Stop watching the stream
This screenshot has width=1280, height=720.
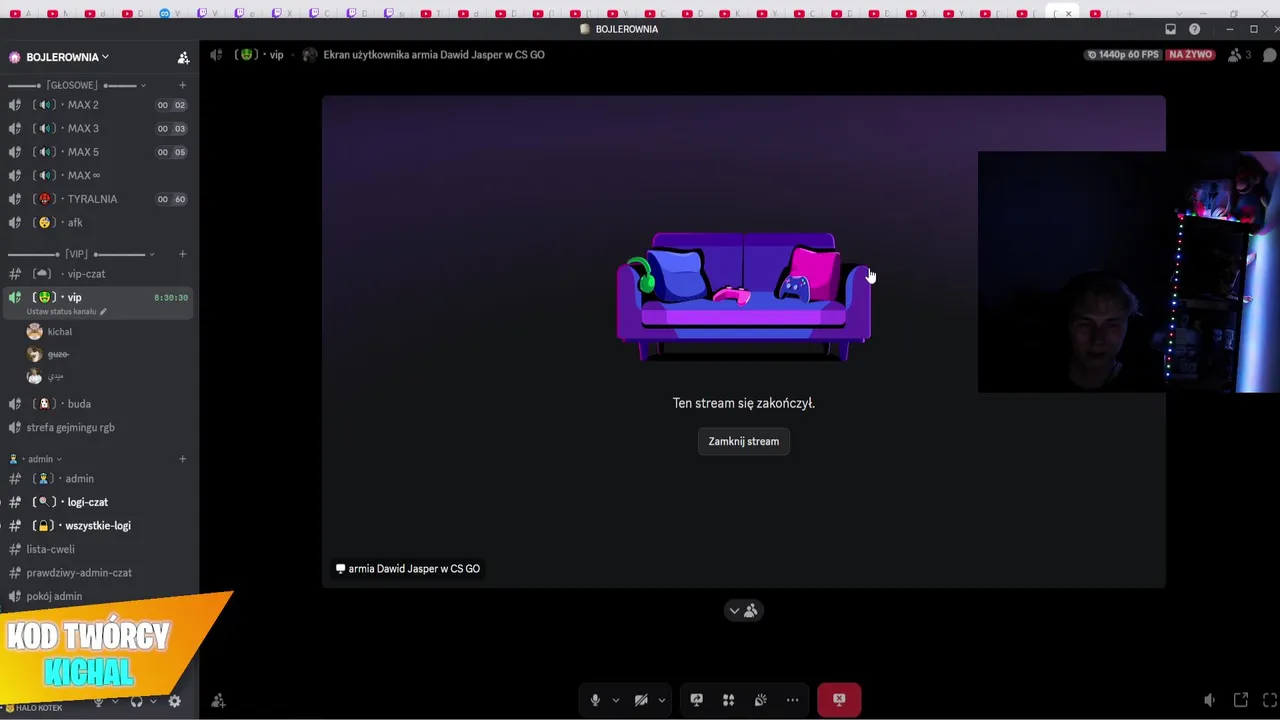coord(839,700)
